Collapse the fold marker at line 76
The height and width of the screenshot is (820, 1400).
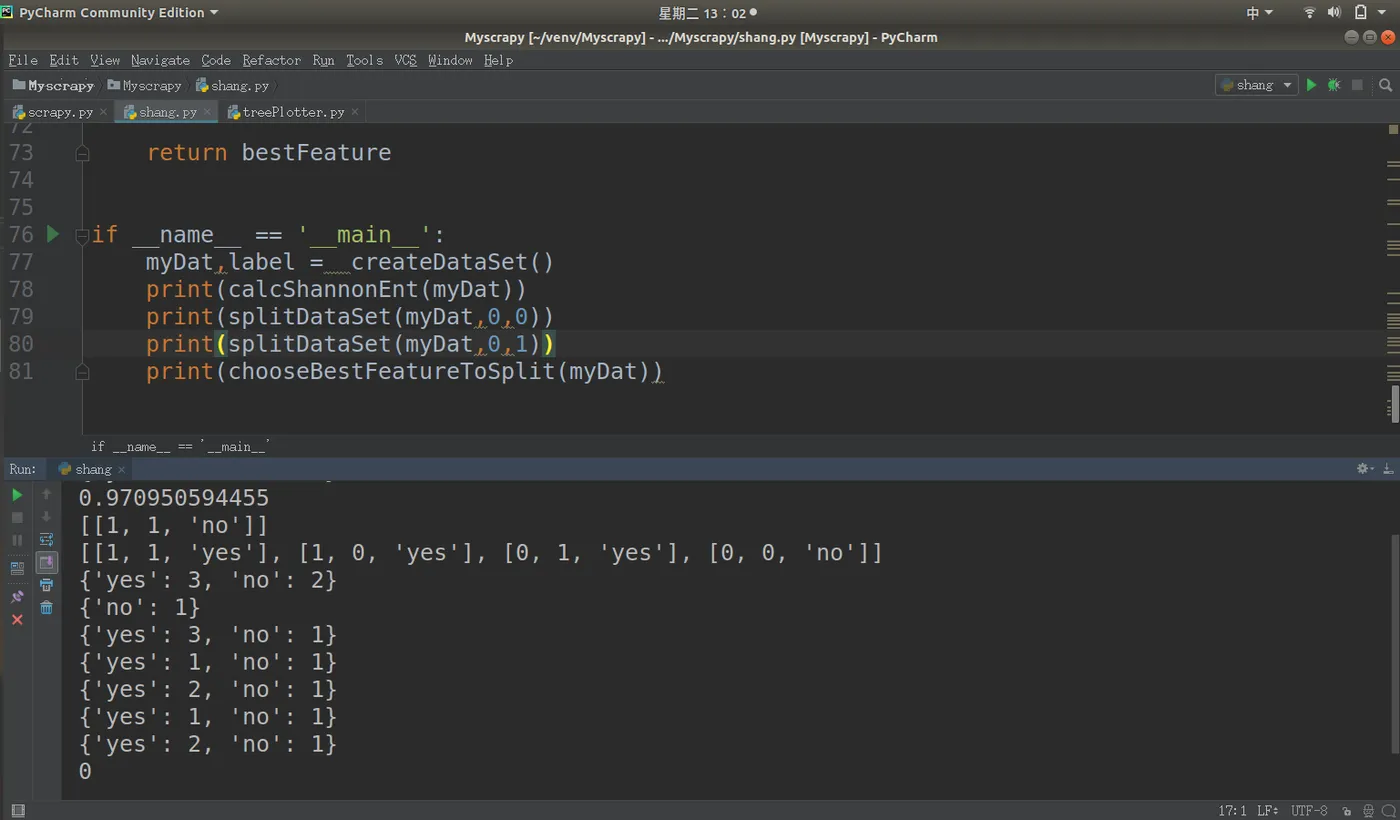82,235
